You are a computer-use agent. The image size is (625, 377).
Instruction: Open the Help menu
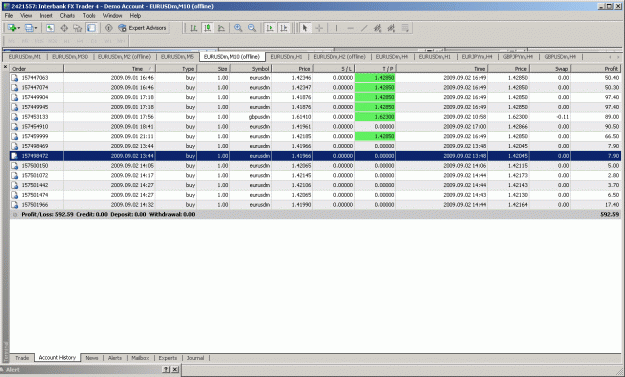pos(135,16)
